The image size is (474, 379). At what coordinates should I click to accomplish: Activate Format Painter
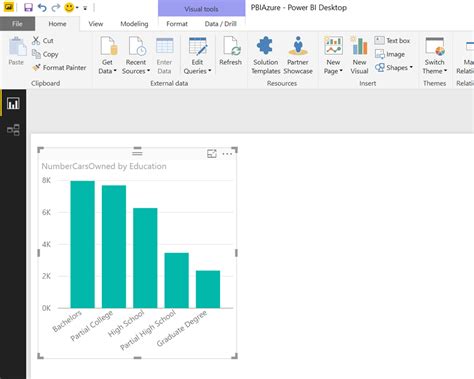point(59,68)
